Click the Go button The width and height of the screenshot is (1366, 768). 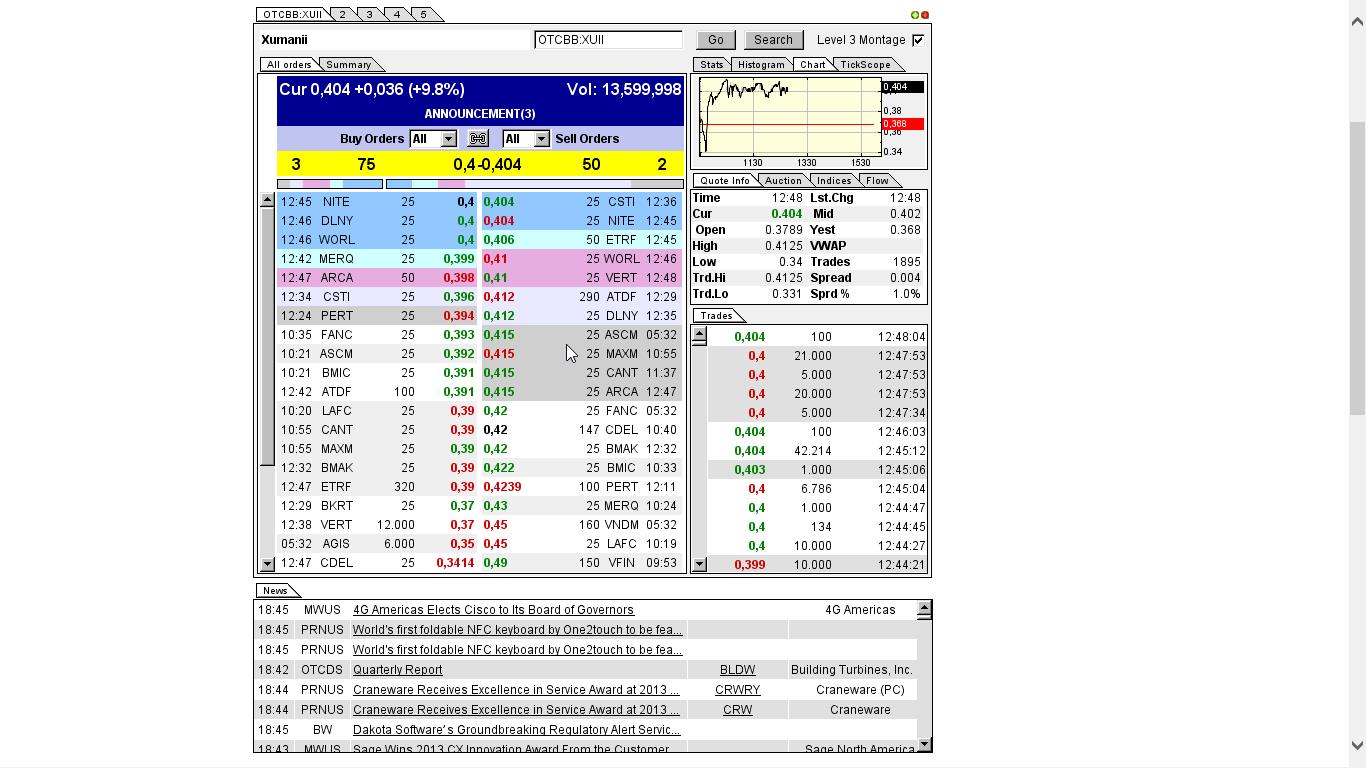click(716, 40)
